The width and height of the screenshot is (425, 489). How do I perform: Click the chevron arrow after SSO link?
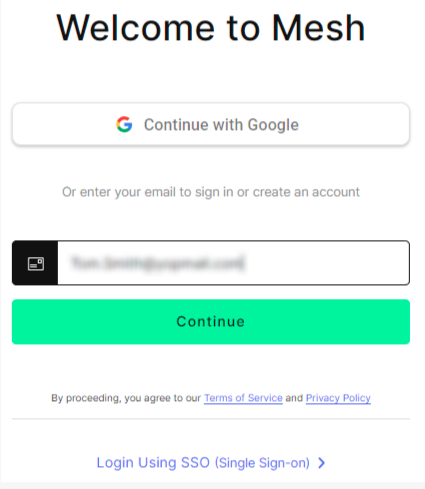[x=321, y=463]
